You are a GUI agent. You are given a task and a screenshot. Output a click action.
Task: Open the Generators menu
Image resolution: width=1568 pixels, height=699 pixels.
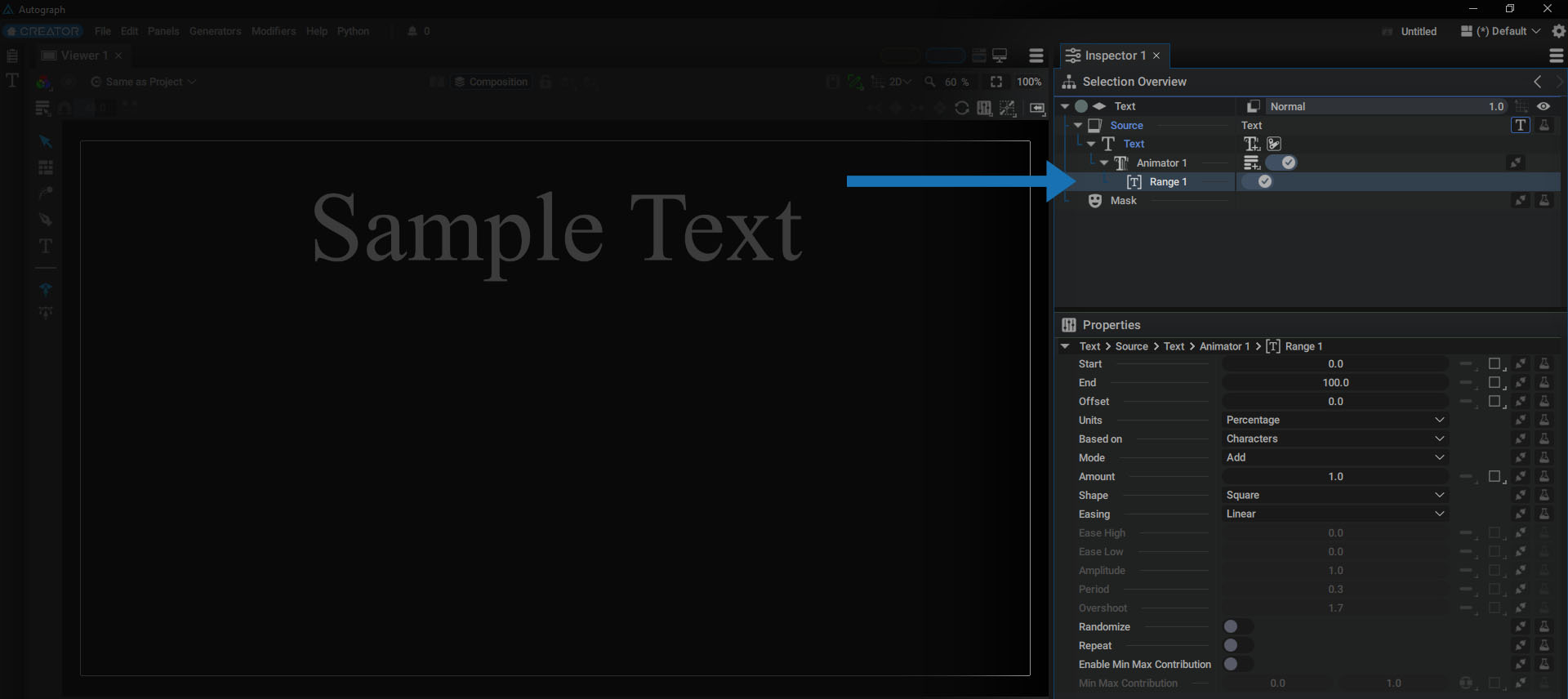216,31
